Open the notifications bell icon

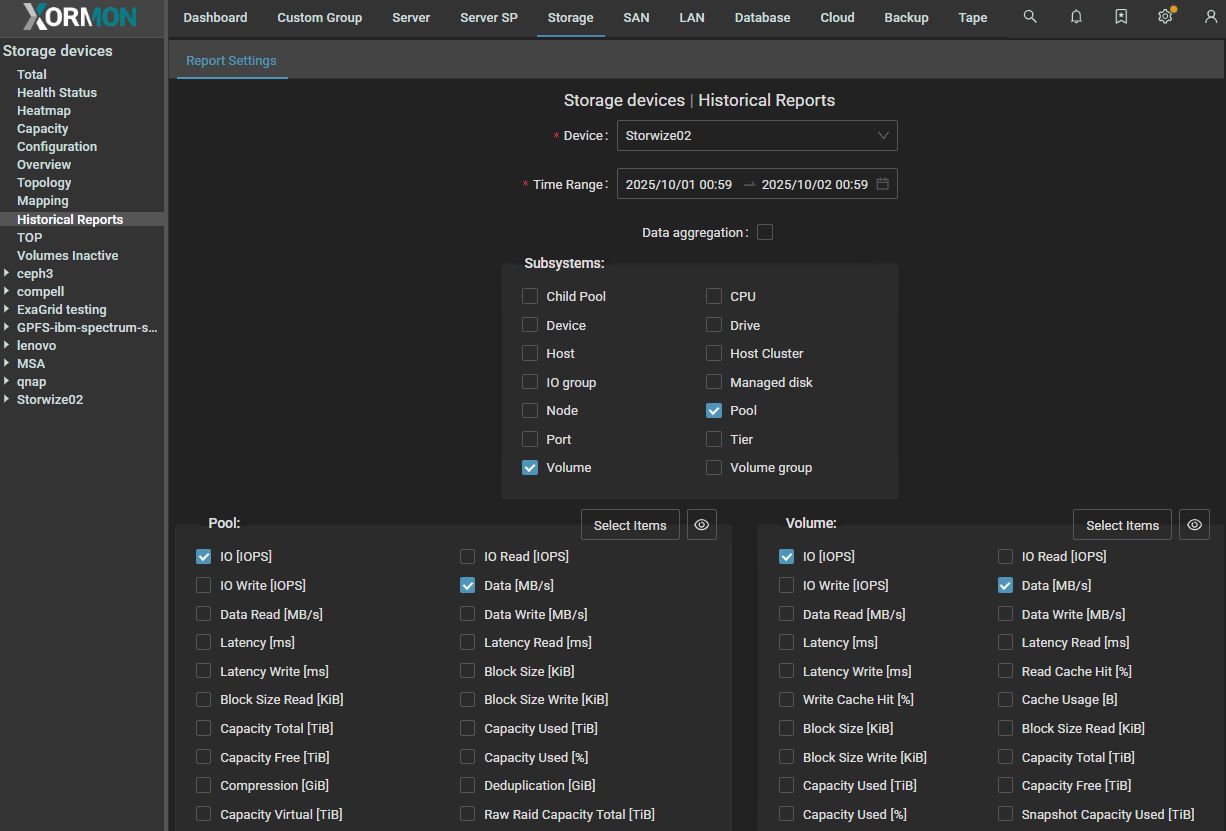pos(1076,17)
